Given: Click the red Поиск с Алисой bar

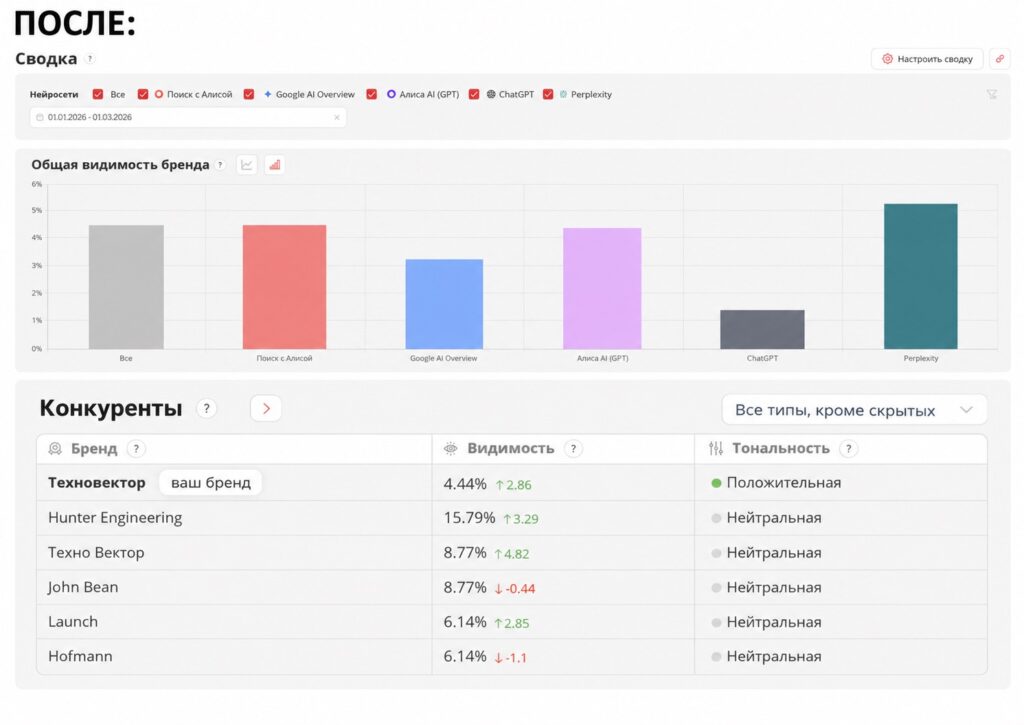Looking at the screenshot, I should click(x=284, y=287).
